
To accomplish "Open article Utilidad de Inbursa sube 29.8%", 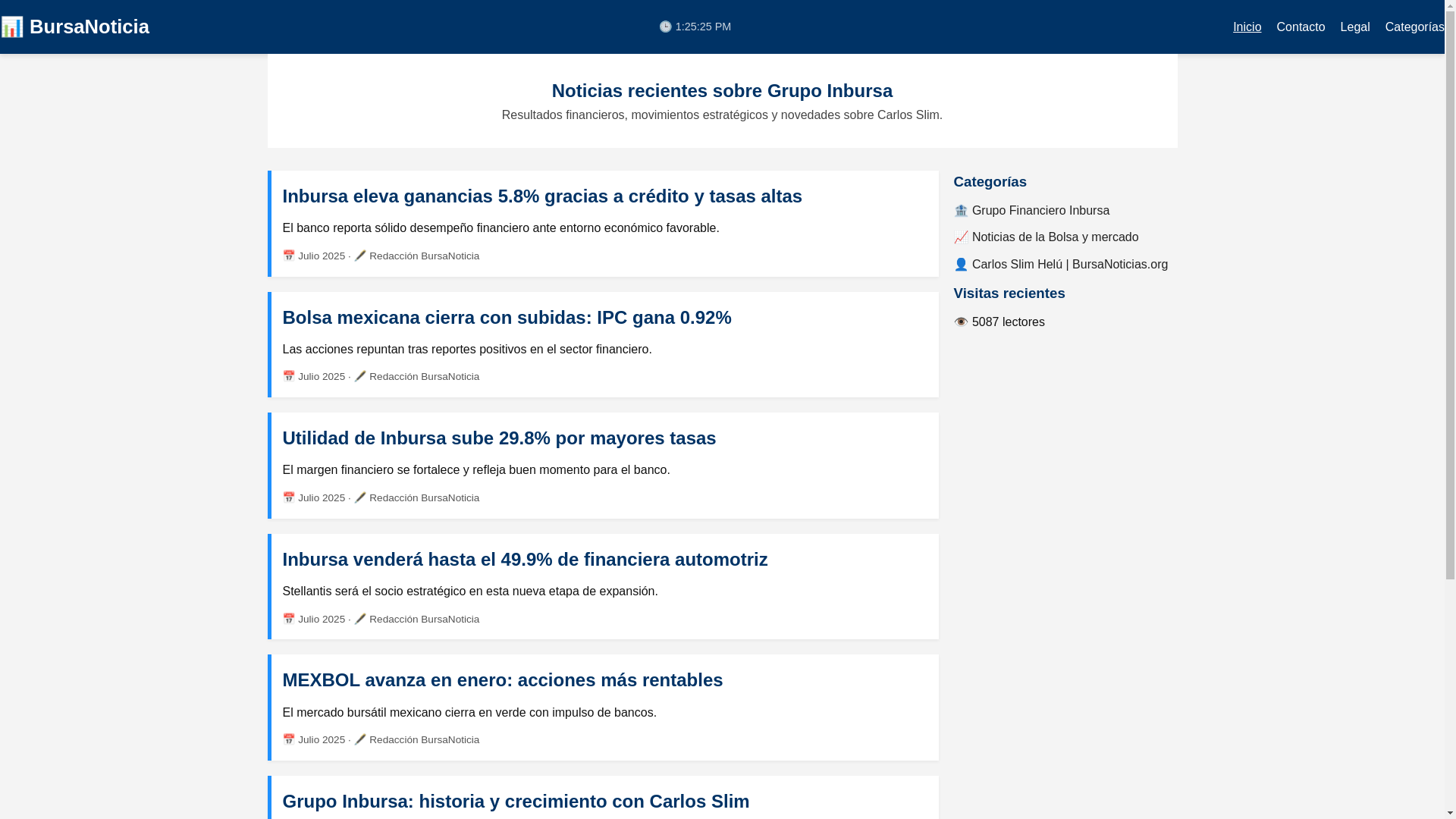I will 499,438.
